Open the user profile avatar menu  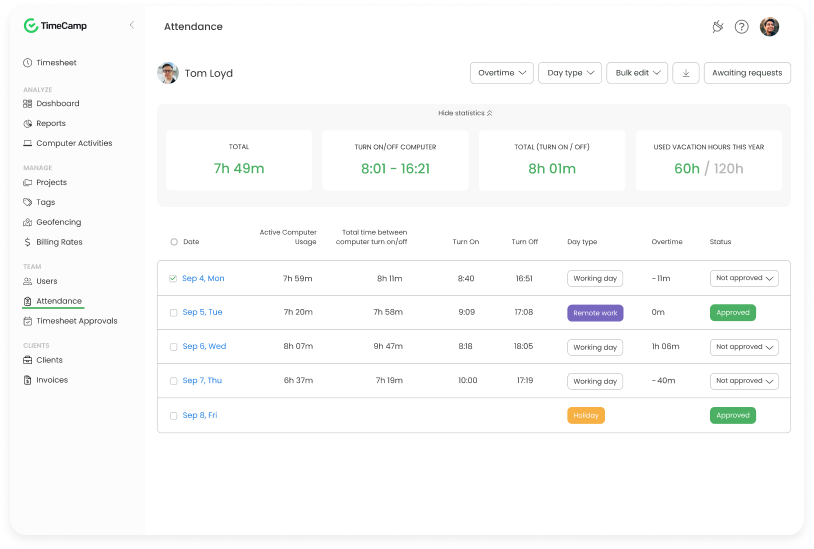tap(769, 26)
